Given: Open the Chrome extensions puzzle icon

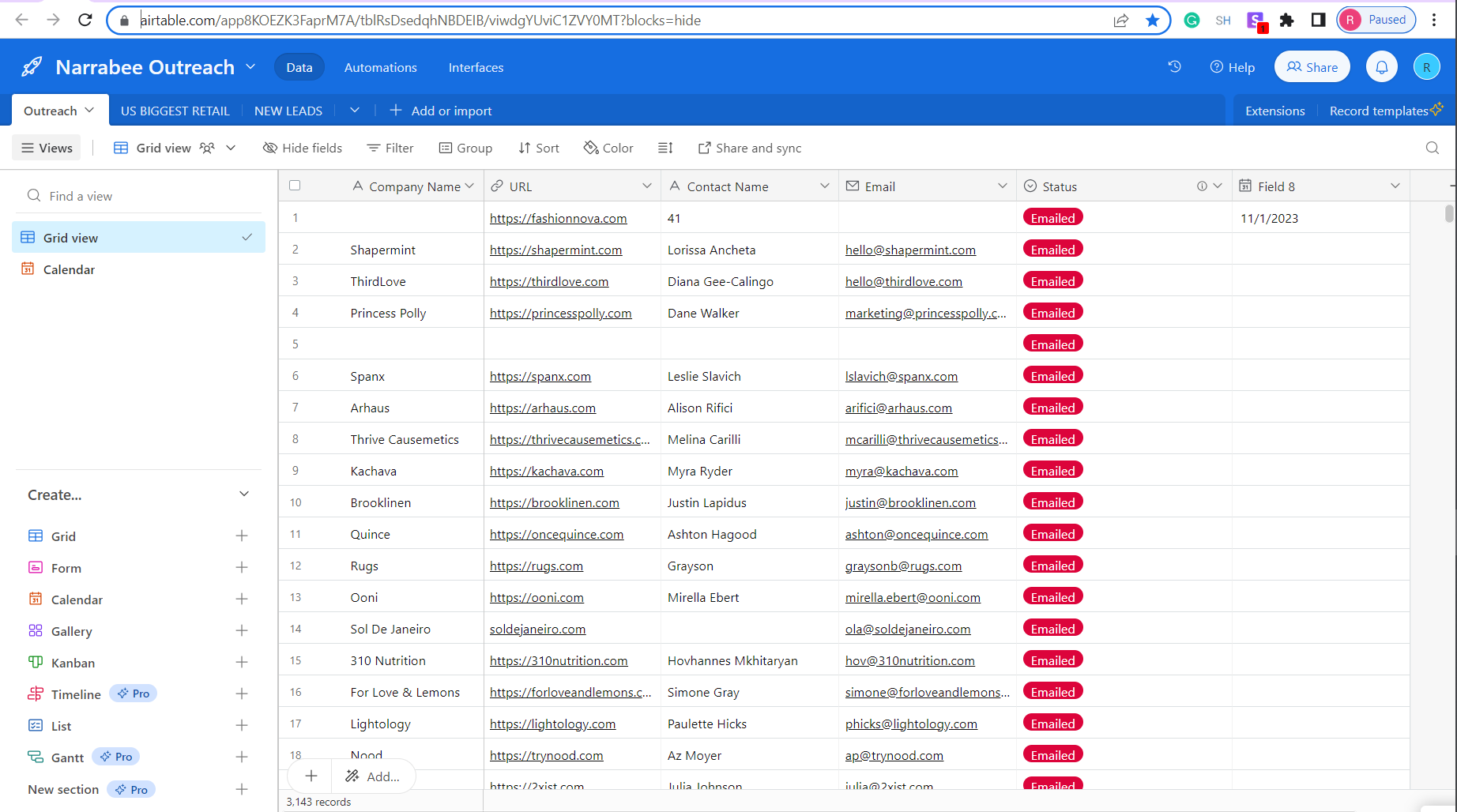Looking at the screenshot, I should [1287, 20].
